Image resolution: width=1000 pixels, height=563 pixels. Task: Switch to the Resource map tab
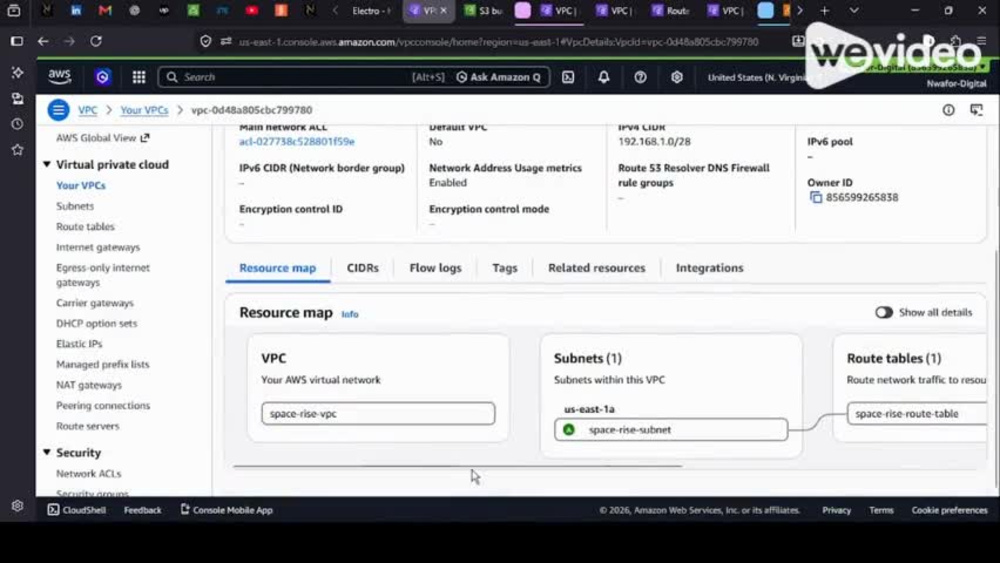click(x=277, y=268)
